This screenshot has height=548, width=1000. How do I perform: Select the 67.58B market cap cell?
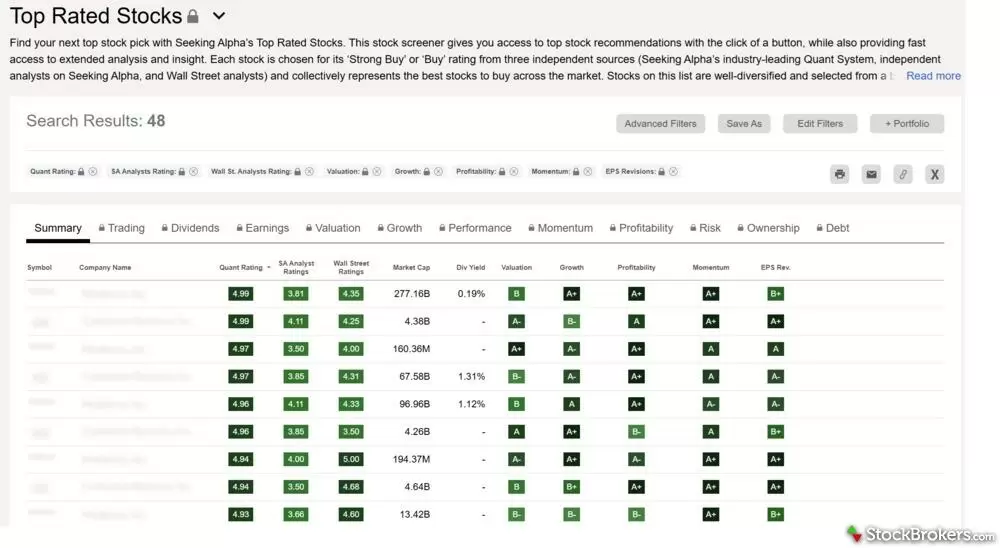415,376
